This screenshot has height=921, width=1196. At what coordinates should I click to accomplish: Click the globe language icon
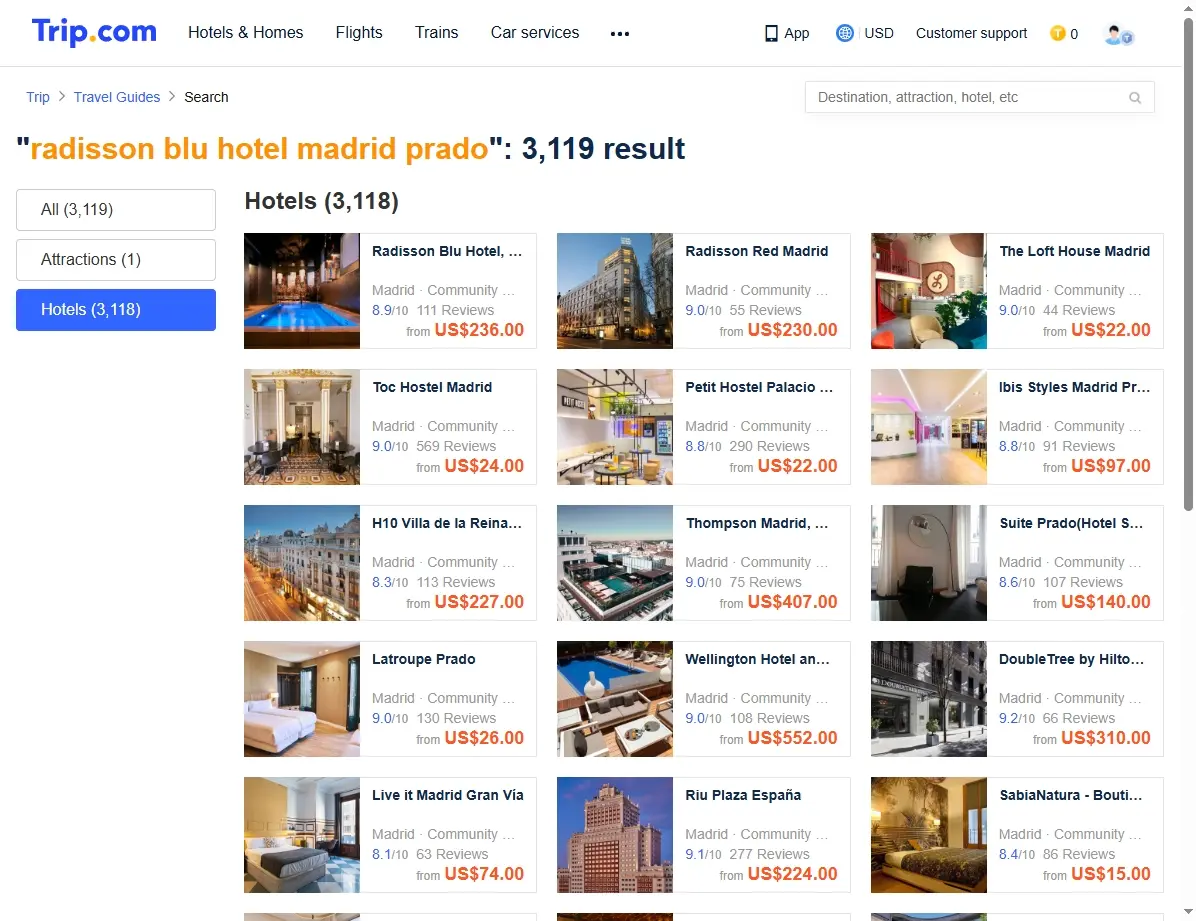pos(844,33)
